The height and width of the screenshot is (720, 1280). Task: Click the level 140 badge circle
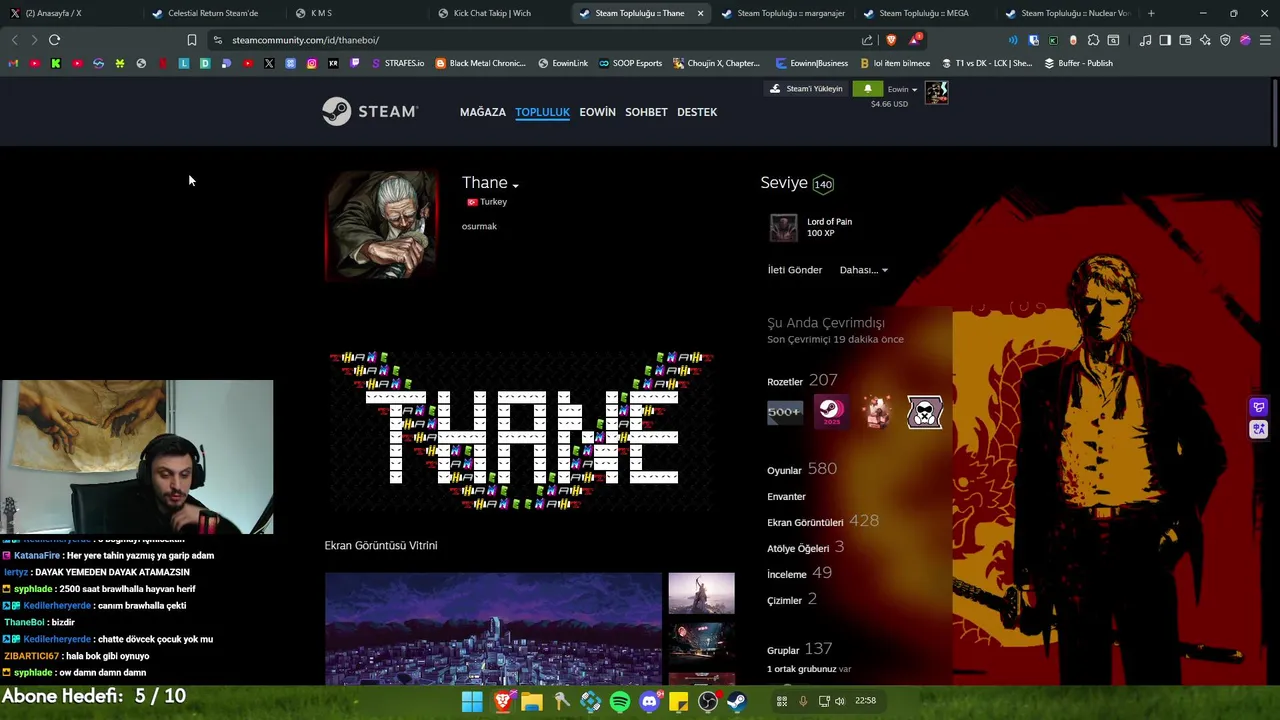(x=823, y=184)
